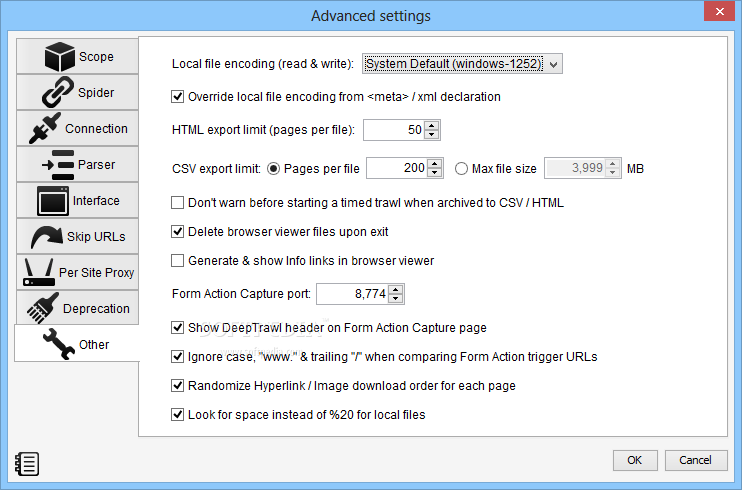The width and height of the screenshot is (742, 490).
Task: Select the Pages per file radio button
Action: pos(274,169)
